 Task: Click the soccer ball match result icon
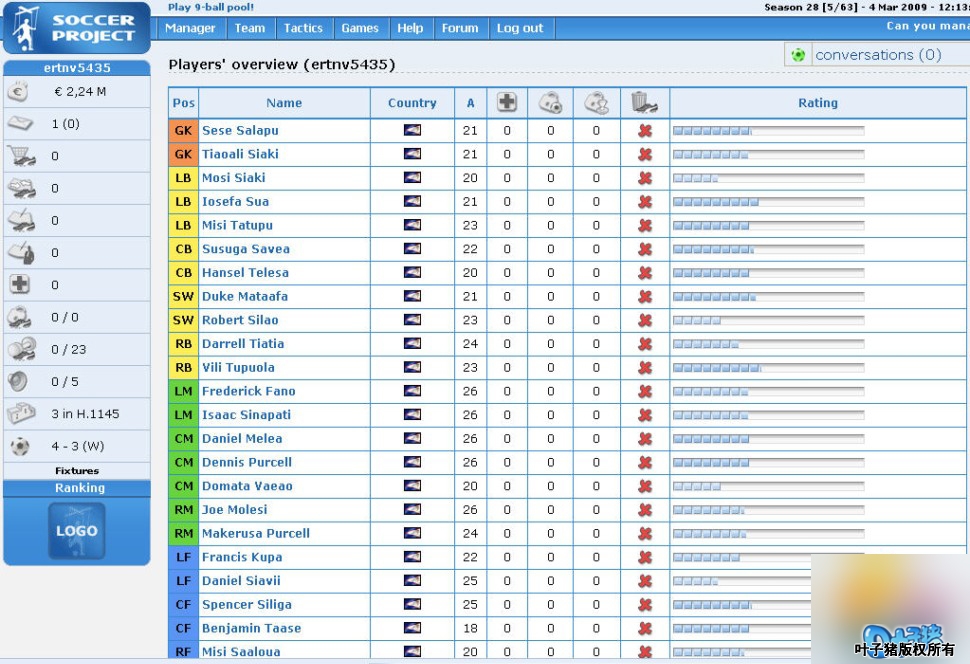[x=19, y=446]
